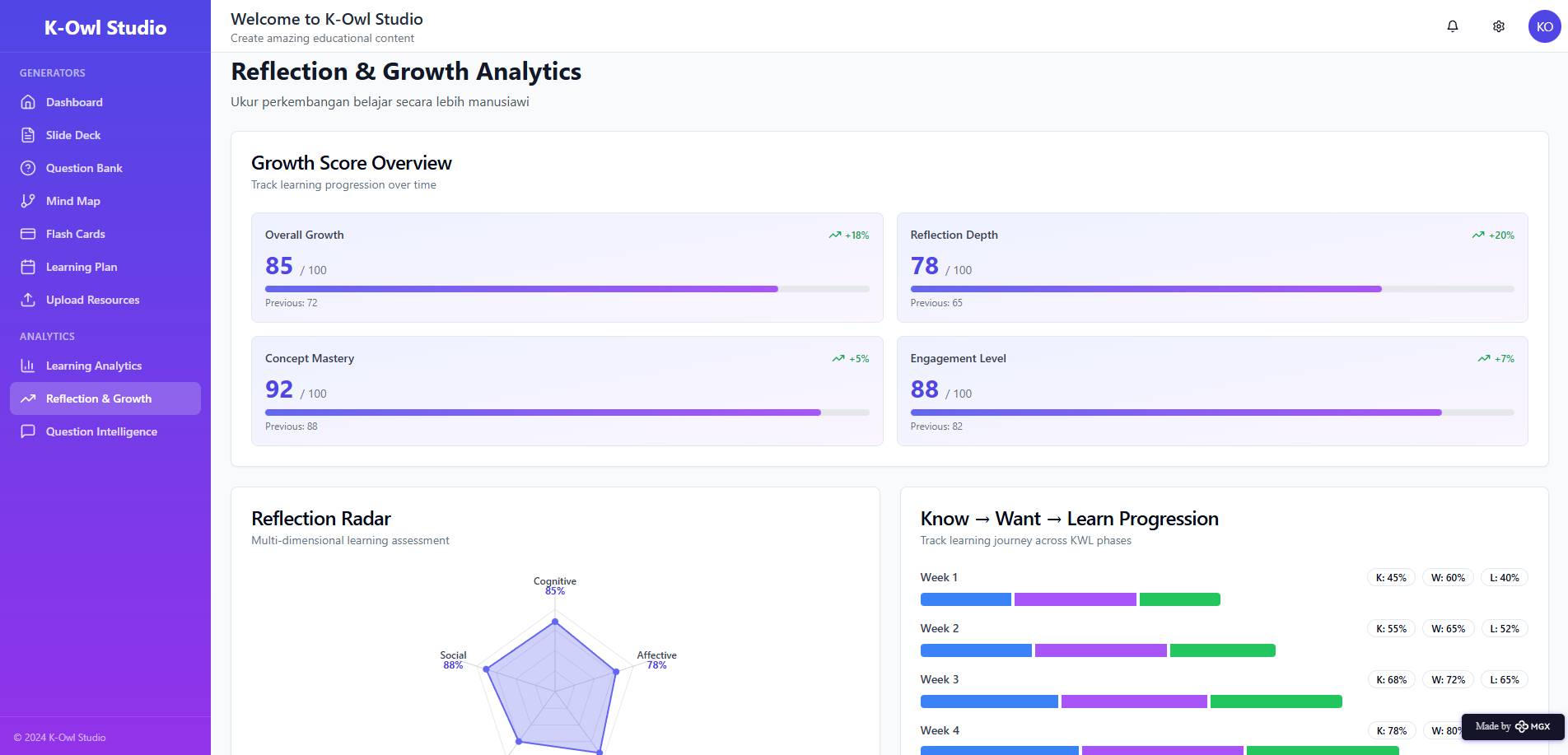Click the Reflection Depth progress bar
The width and height of the screenshot is (1568, 755).
click(x=1212, y=289)
